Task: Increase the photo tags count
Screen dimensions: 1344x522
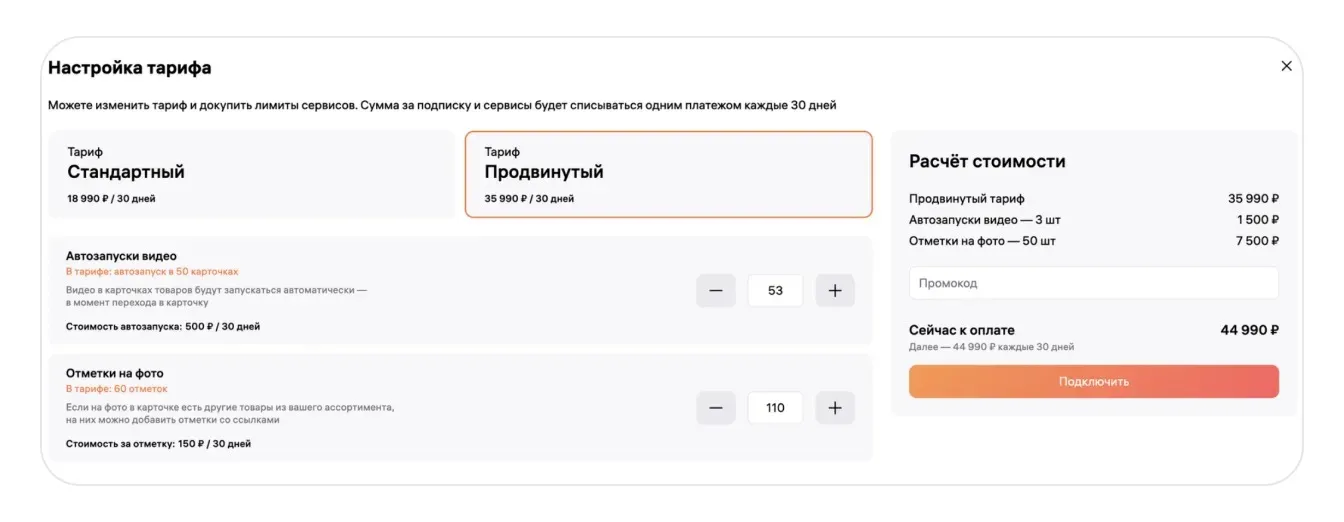Action: [835, 408]
